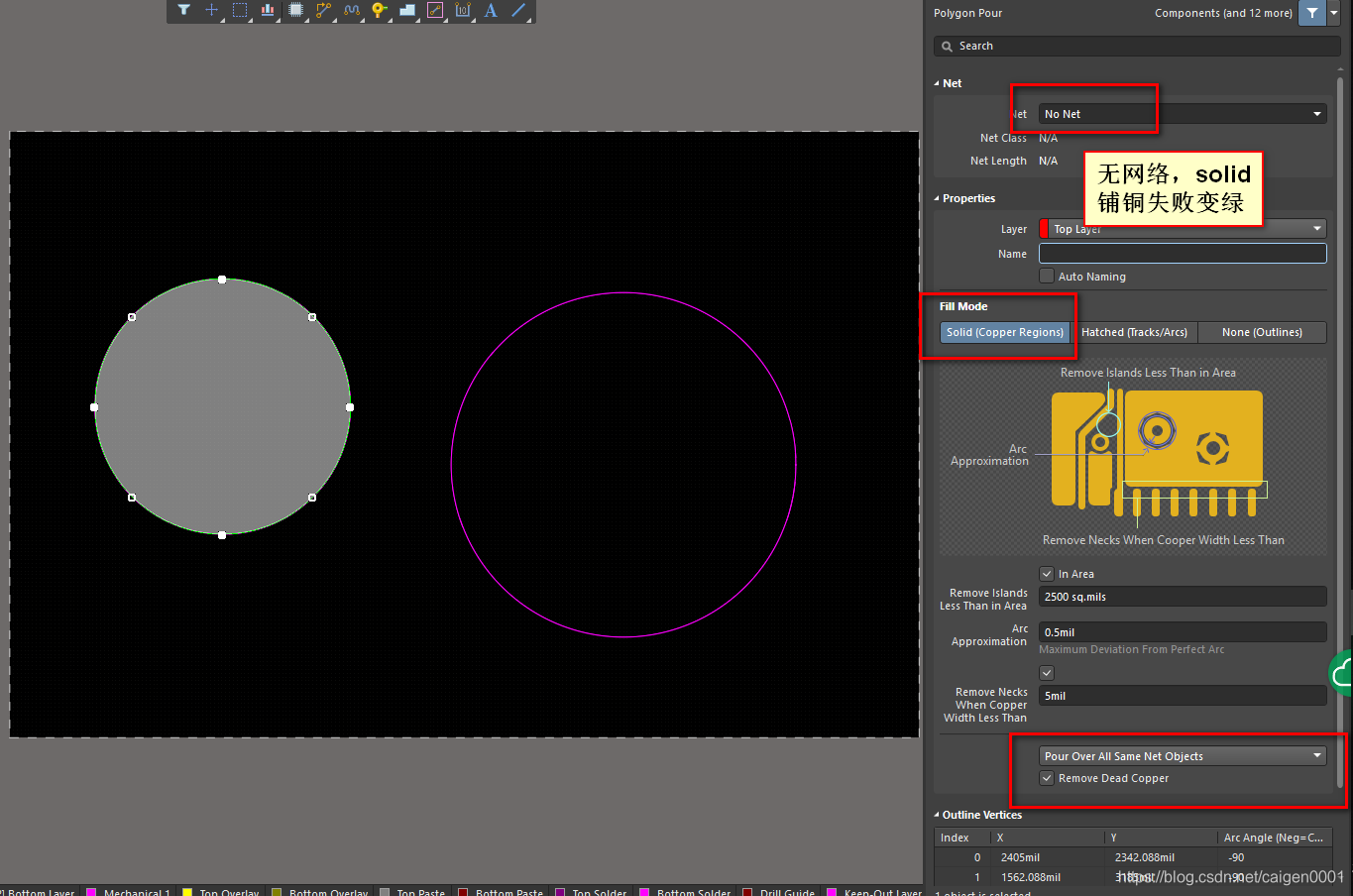Viewport: 1353px width, 896px height.
Task: Click the yellow Top Overlay color swatch
Action: (x=187, y=892)
